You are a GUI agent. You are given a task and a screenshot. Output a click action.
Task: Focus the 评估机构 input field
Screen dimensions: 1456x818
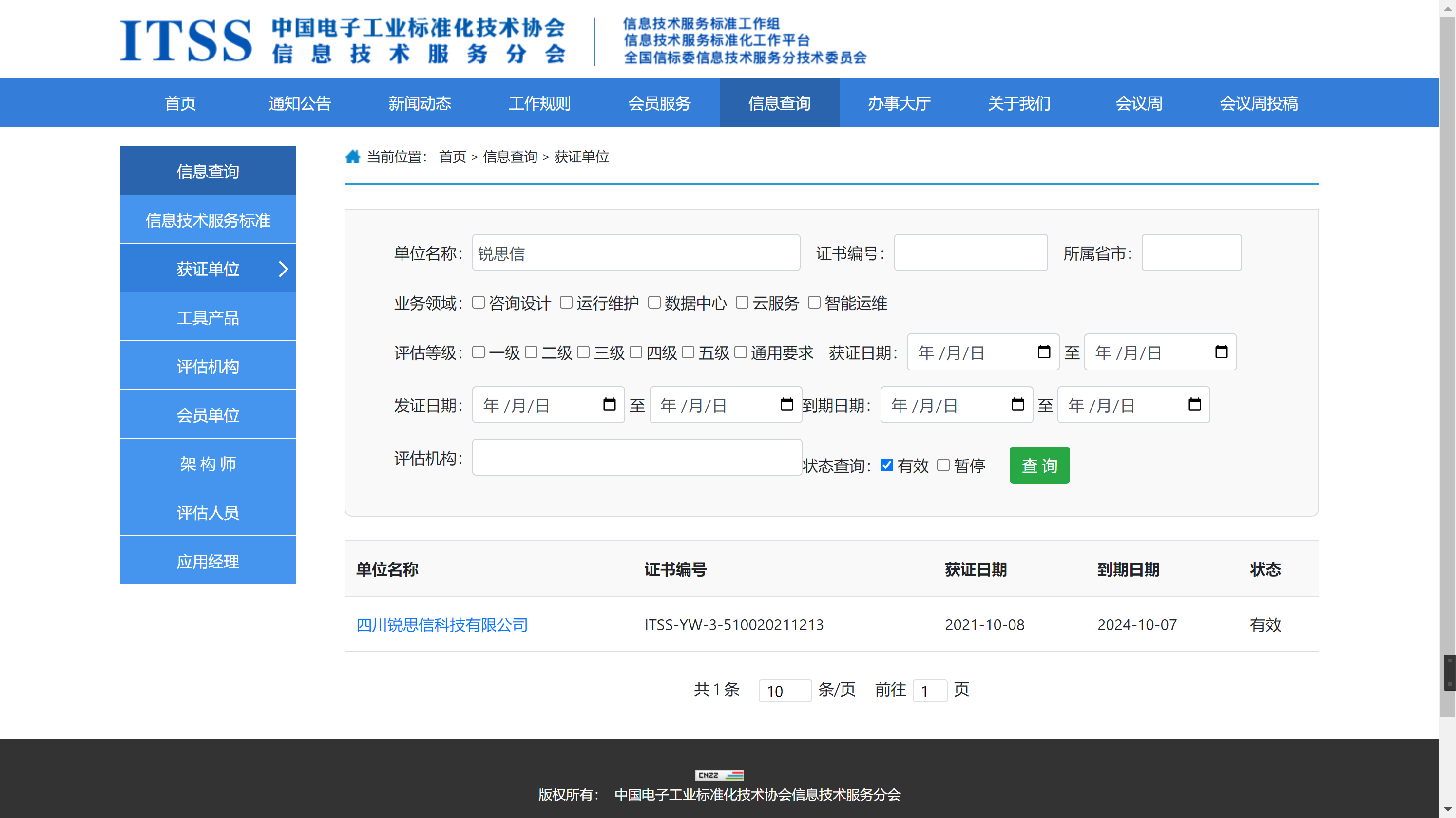coord(637,457)
